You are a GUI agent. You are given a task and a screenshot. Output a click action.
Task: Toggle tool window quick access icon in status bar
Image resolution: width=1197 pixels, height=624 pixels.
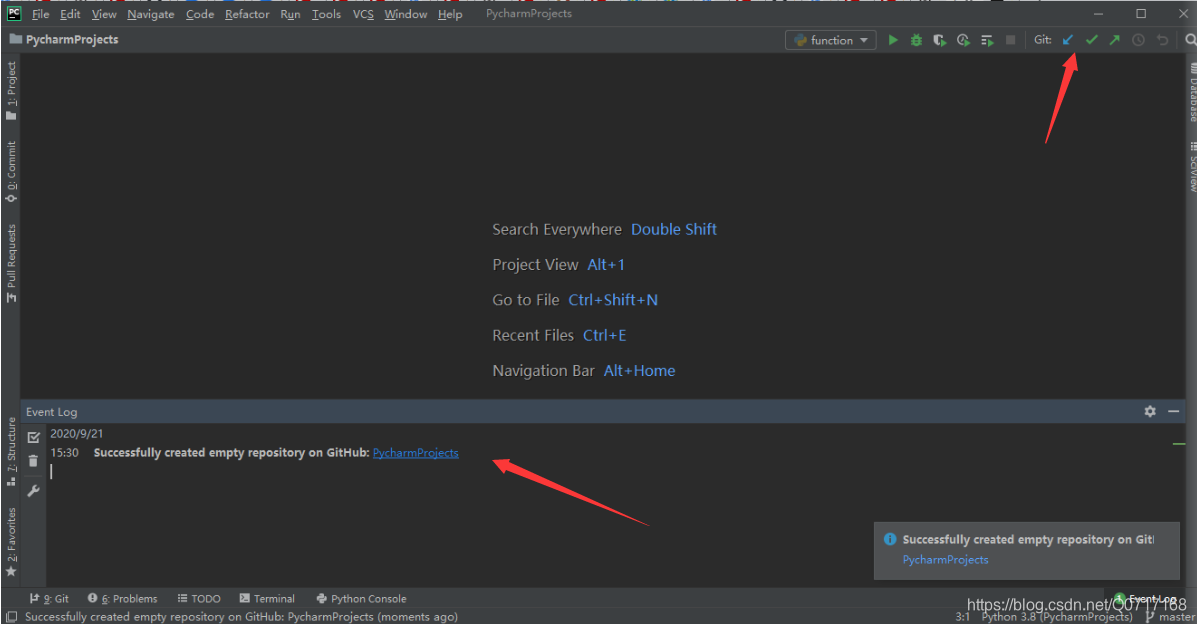coord(11,616)
